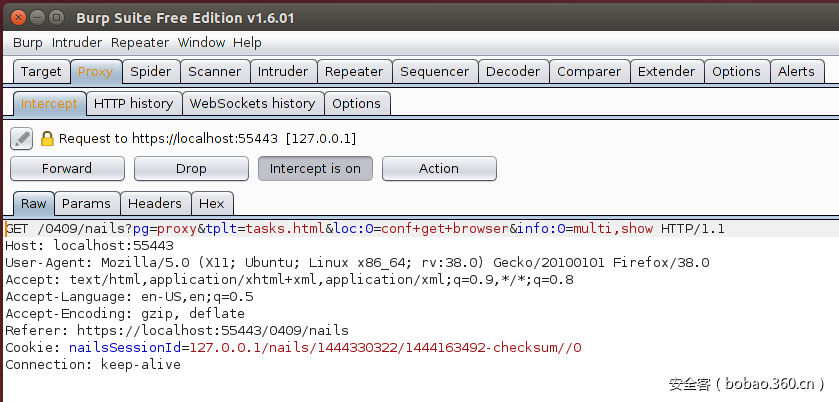Select the Intercept sub-tab
The height and width of the screenshot is (402, 839).
point(49,104)
